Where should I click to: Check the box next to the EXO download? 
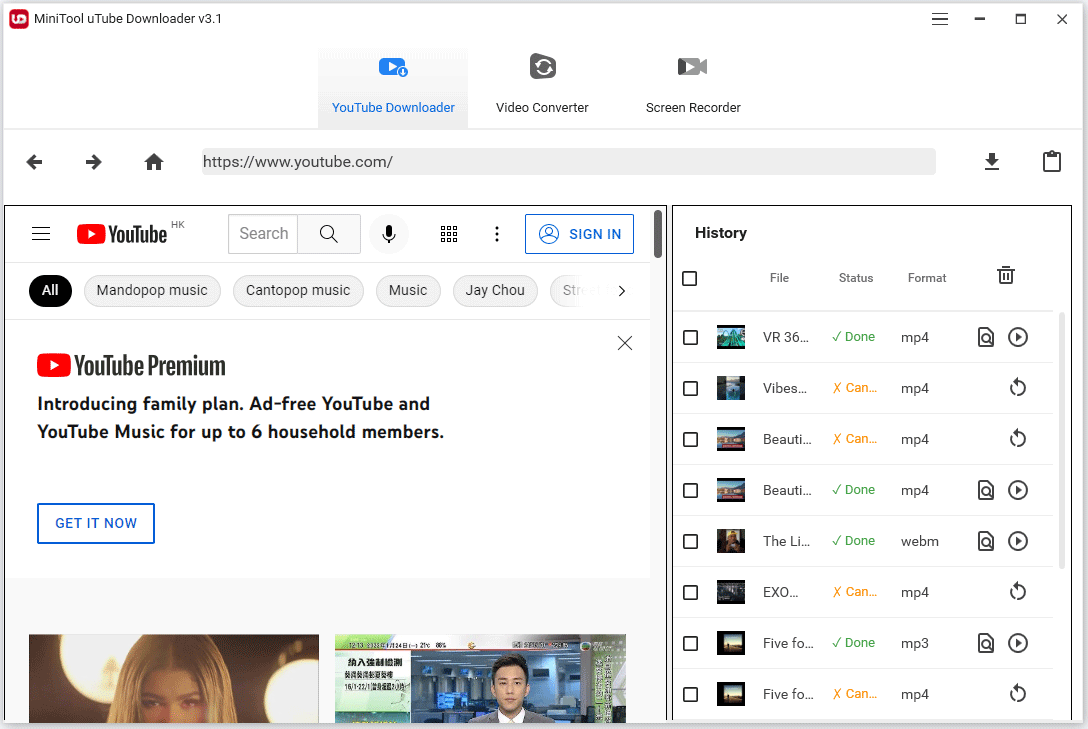coord(690,591)
